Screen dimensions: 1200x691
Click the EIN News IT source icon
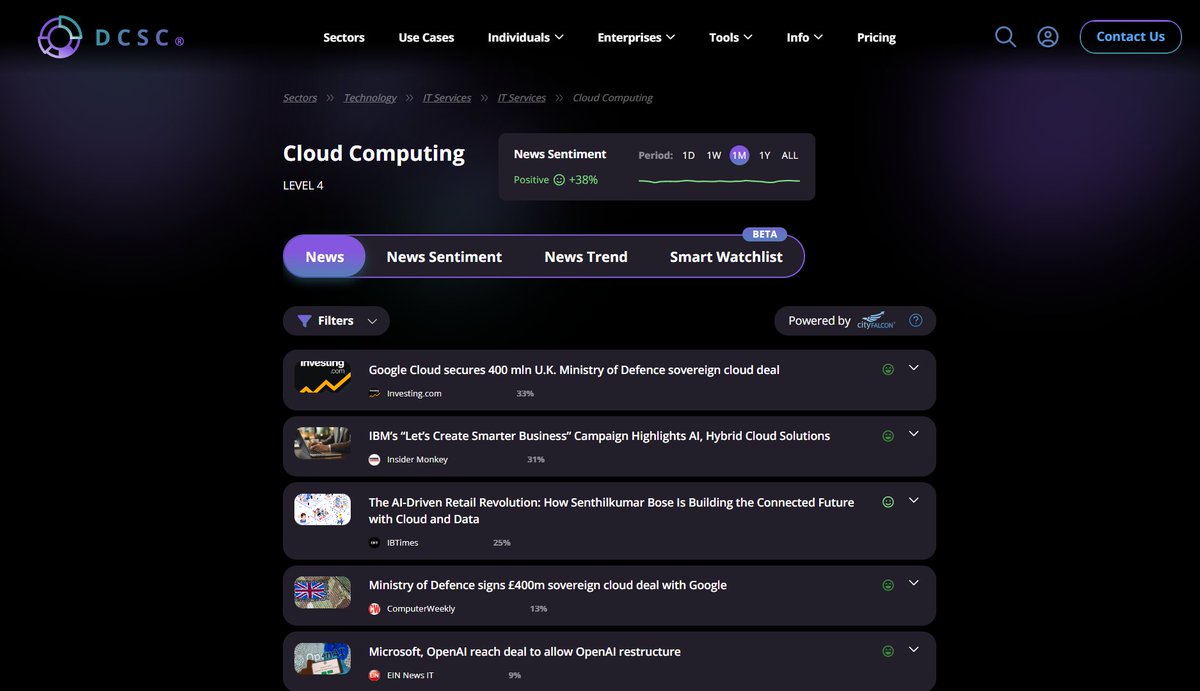374,675
